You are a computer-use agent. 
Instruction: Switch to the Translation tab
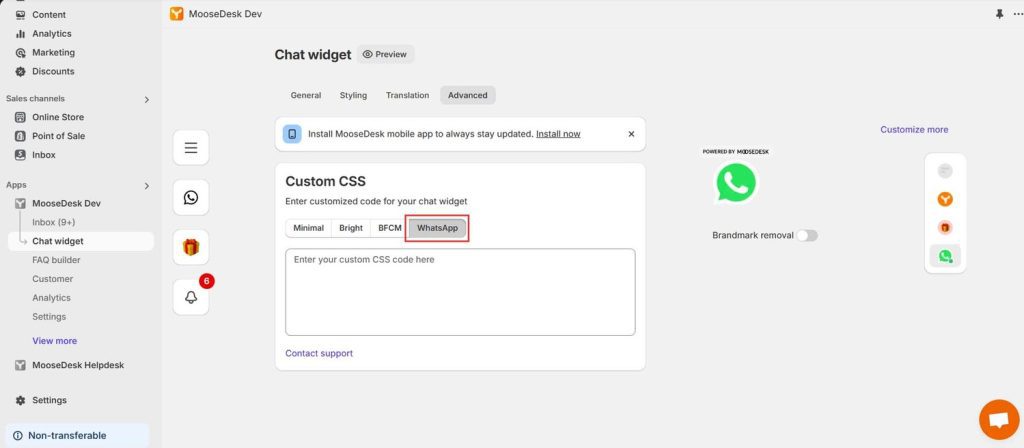[x=408, y=95]
